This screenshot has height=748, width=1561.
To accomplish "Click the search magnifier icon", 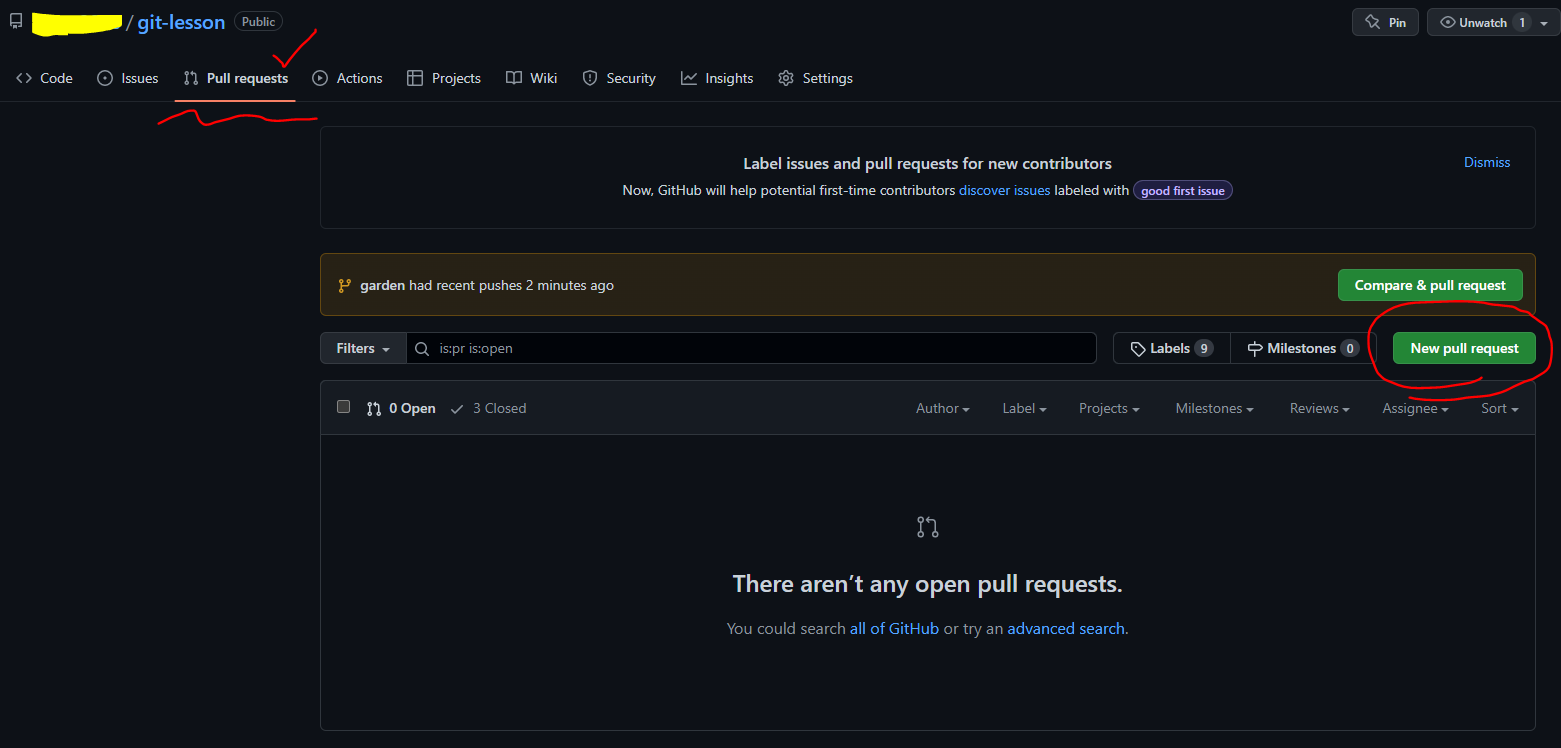I will pyautogui.click(x=423, y=348).
